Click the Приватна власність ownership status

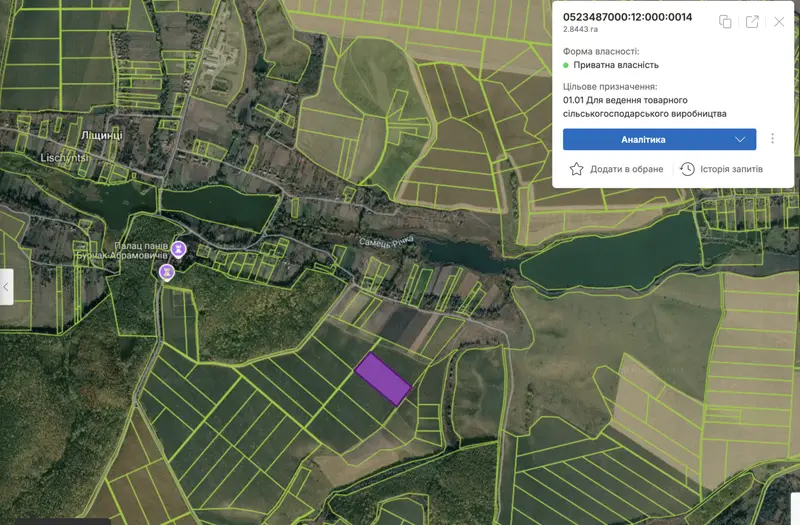(x=616, y=65)
